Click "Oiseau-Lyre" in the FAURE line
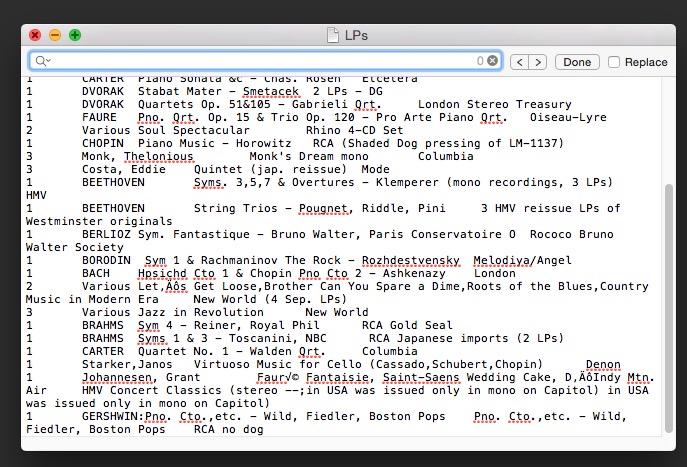687x467 pixels. (x=568, y=117)
